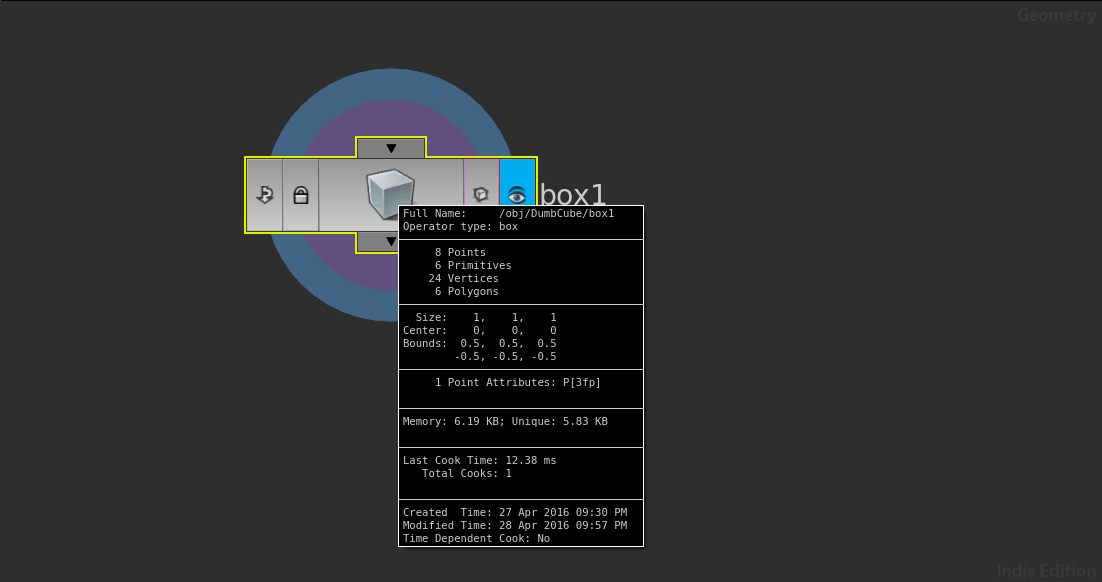
Task: Click the Geometry network type label
Action: 1056,15
